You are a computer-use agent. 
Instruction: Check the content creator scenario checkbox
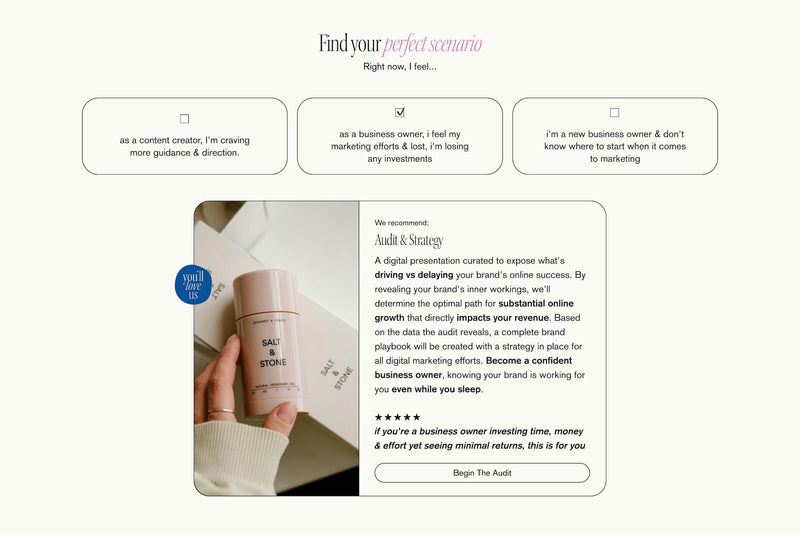coord(184,118)
